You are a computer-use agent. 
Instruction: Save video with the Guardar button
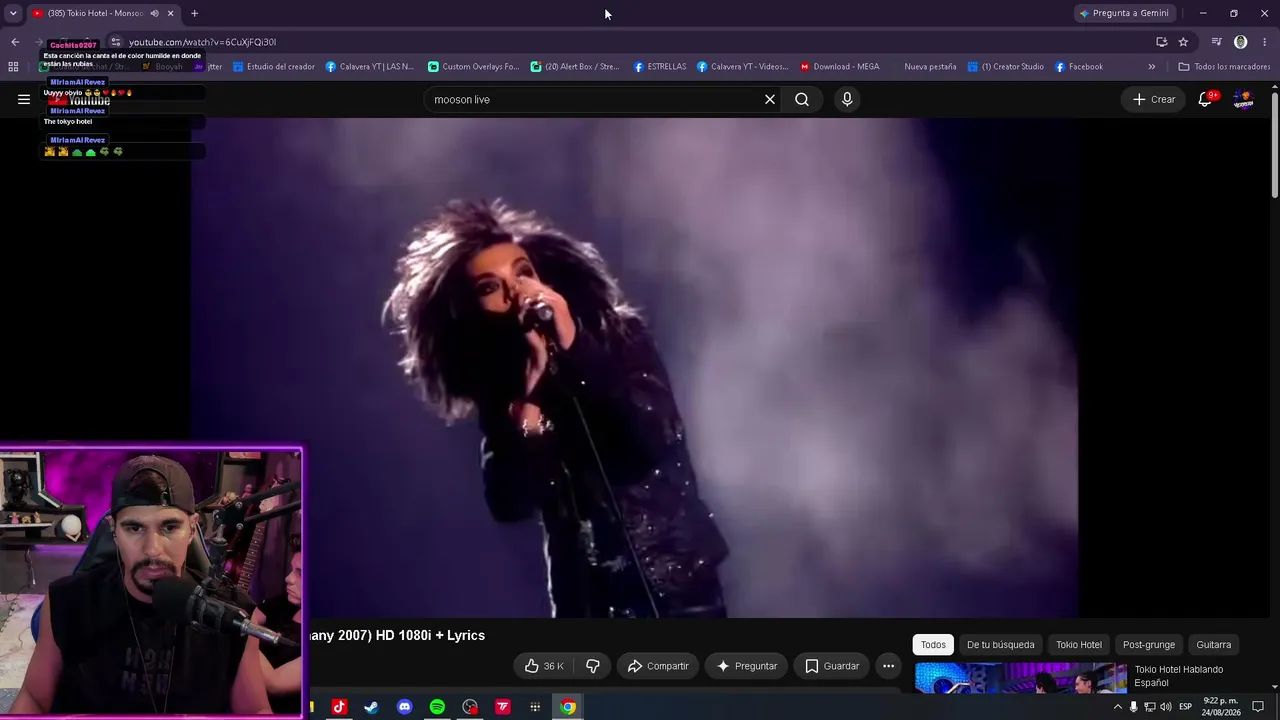coord(832,666)
